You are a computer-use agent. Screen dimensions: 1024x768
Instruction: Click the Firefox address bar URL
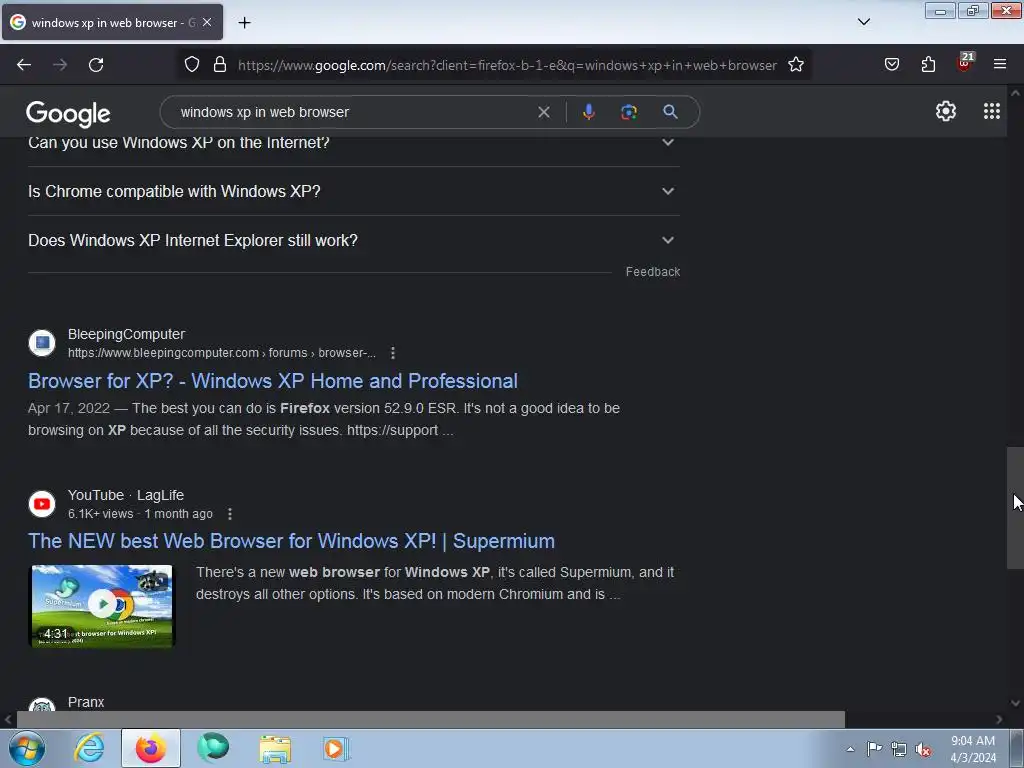coord(507,65)
